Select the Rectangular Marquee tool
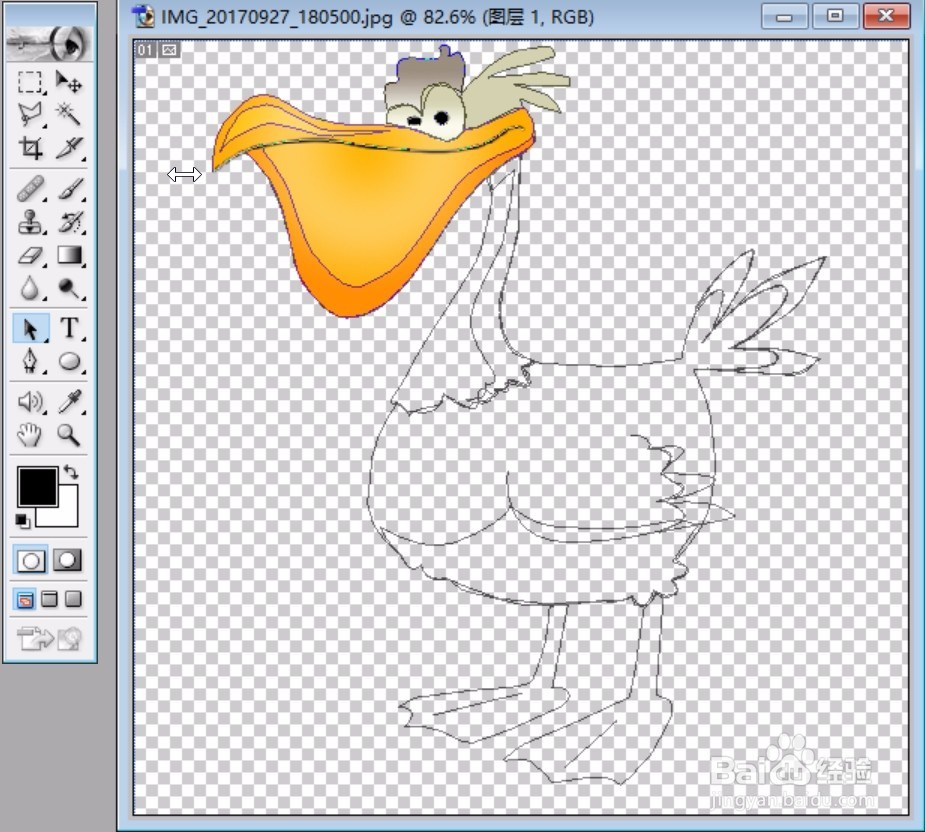 point(30,81)
